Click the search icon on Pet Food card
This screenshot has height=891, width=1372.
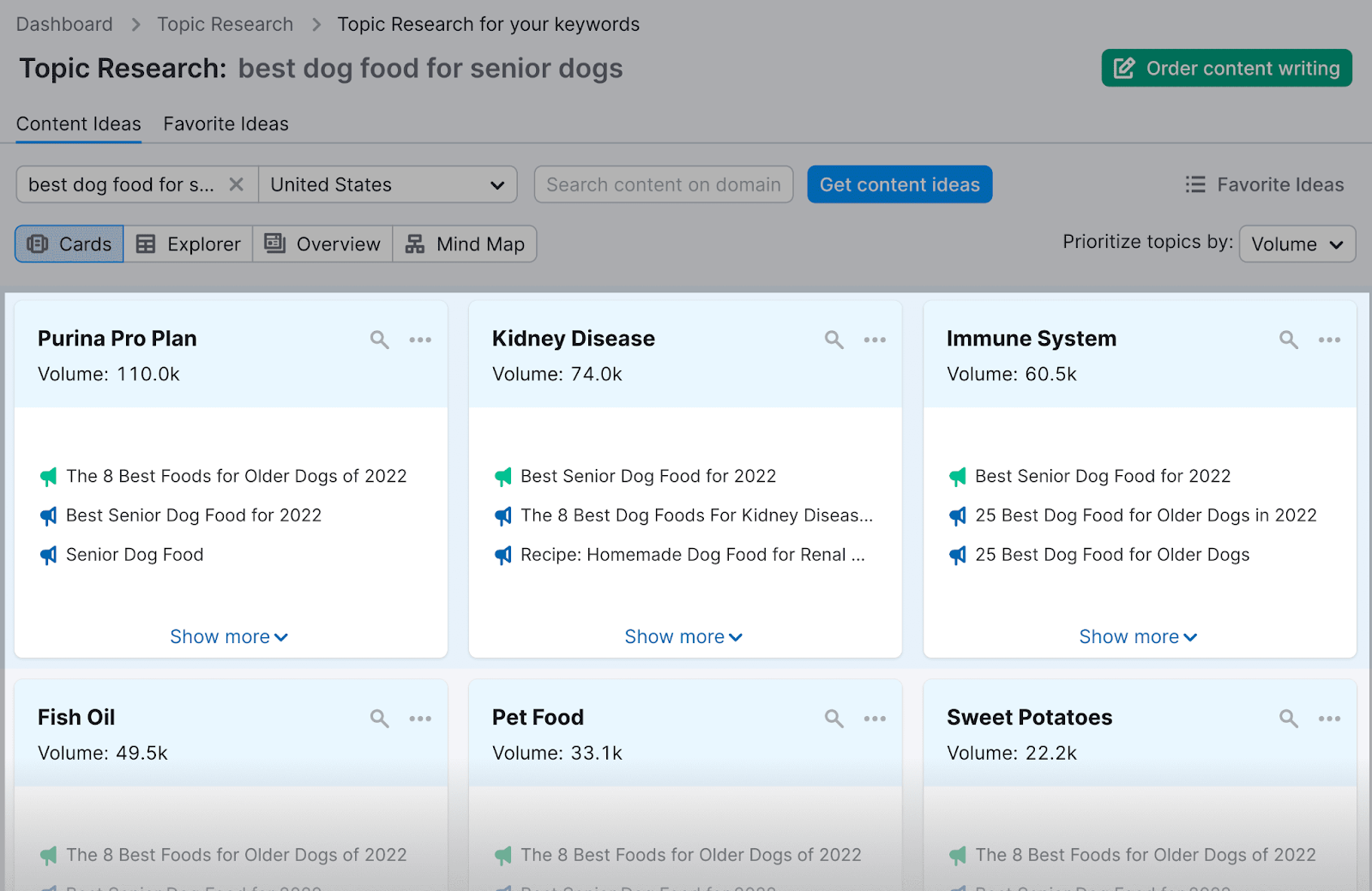[x=833, y=719]
